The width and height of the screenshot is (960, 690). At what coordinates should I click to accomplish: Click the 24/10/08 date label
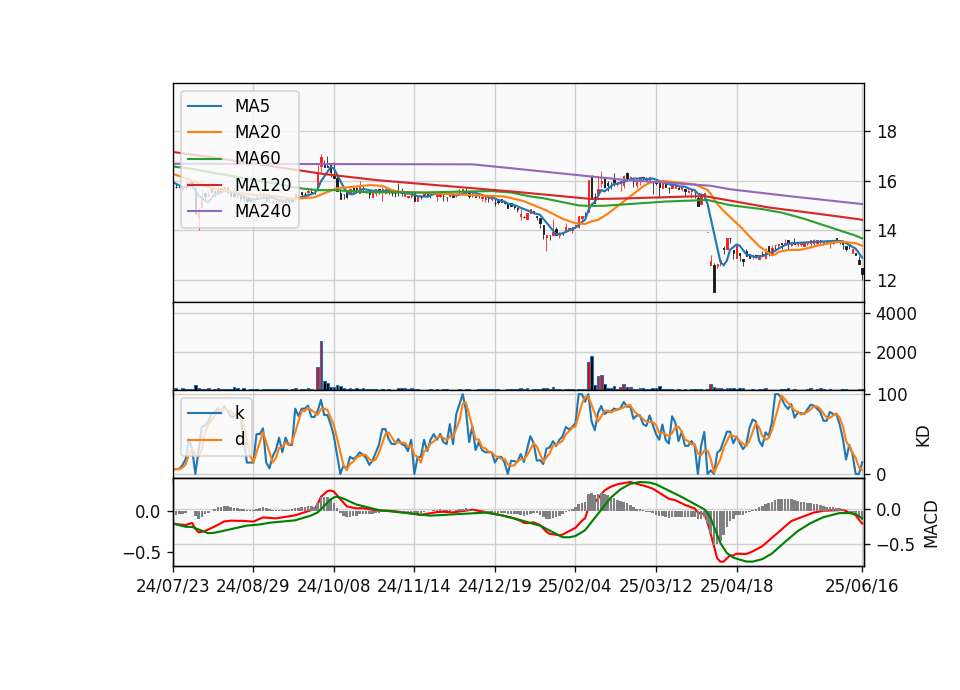click(334, 586)
